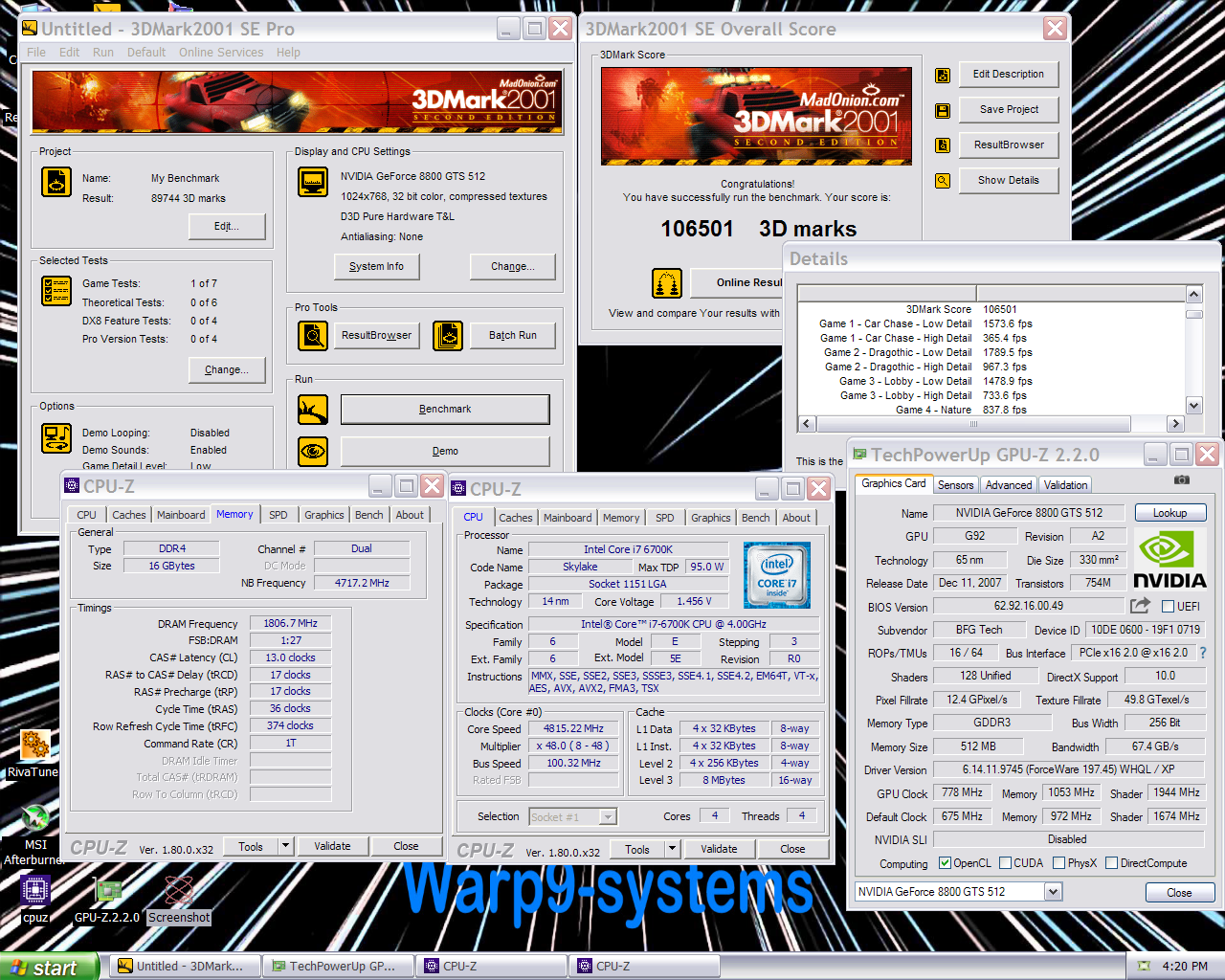Click the Benchmark run icon
Screen dimensions: 1225x980
click(313, 410)
